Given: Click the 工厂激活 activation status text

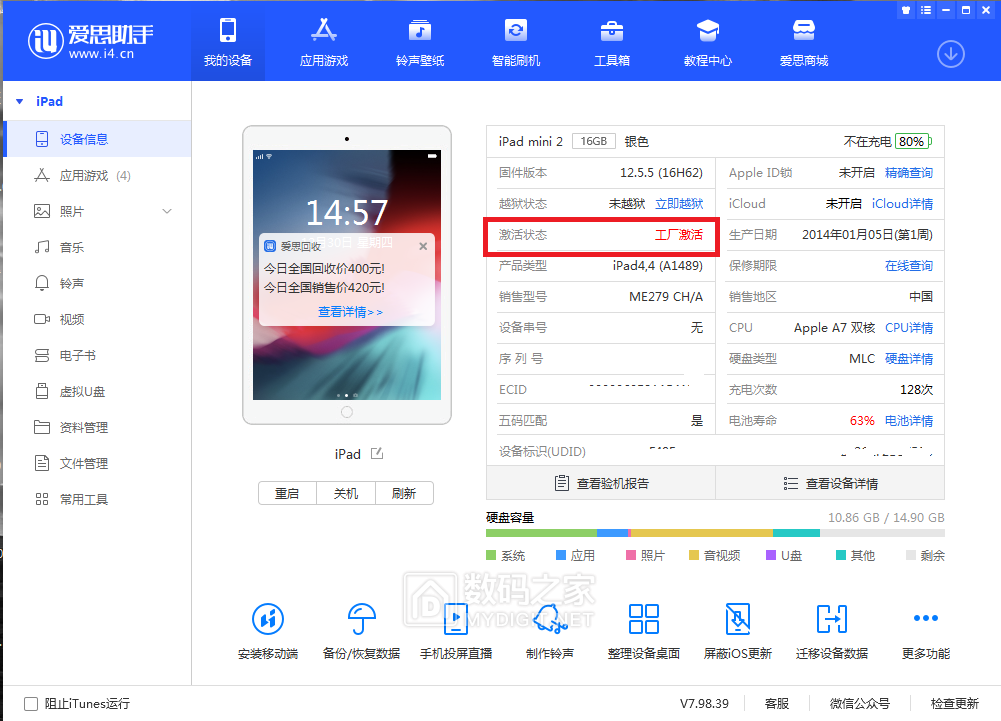Looking at the screenshot, I should click(679, 234).
